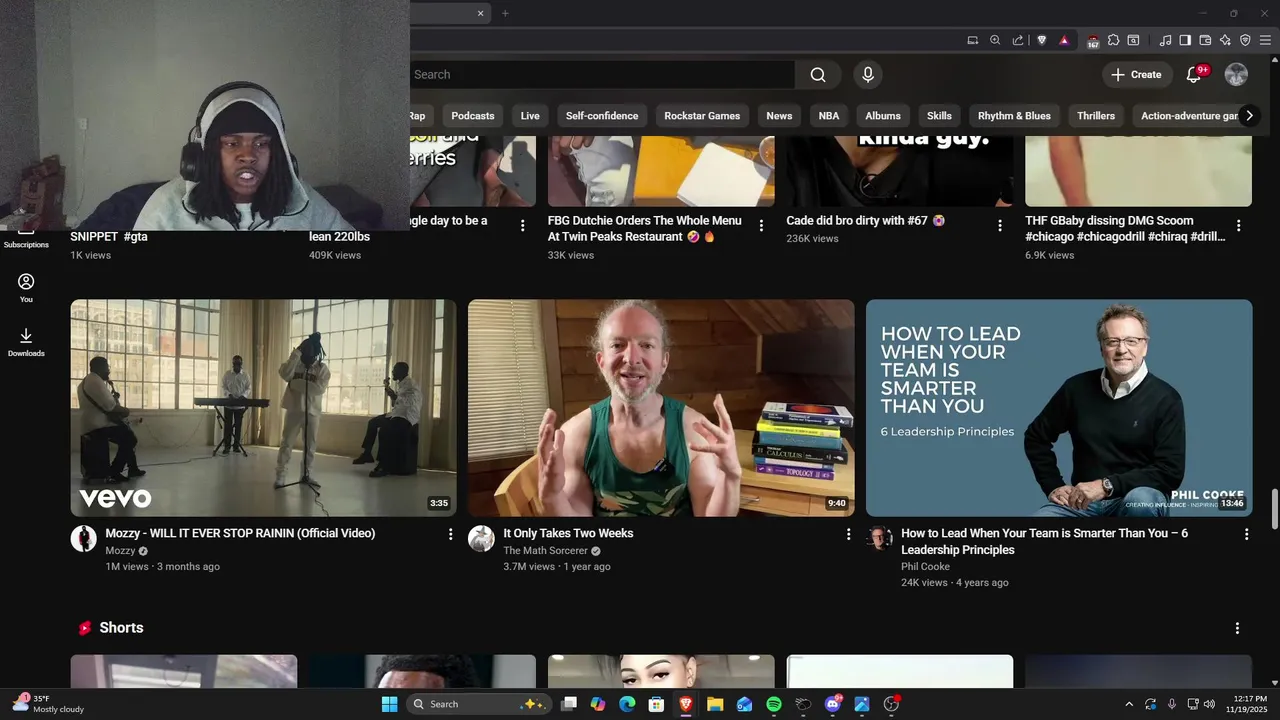
Task: Open options menu for It Only Takes Two Weeks
Action: point(848,535)
